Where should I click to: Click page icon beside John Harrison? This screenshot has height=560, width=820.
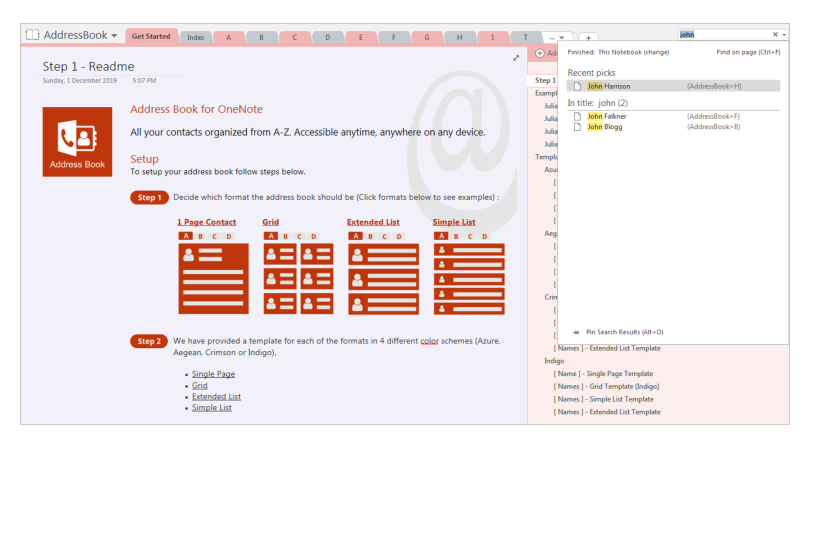pos(577,86)
